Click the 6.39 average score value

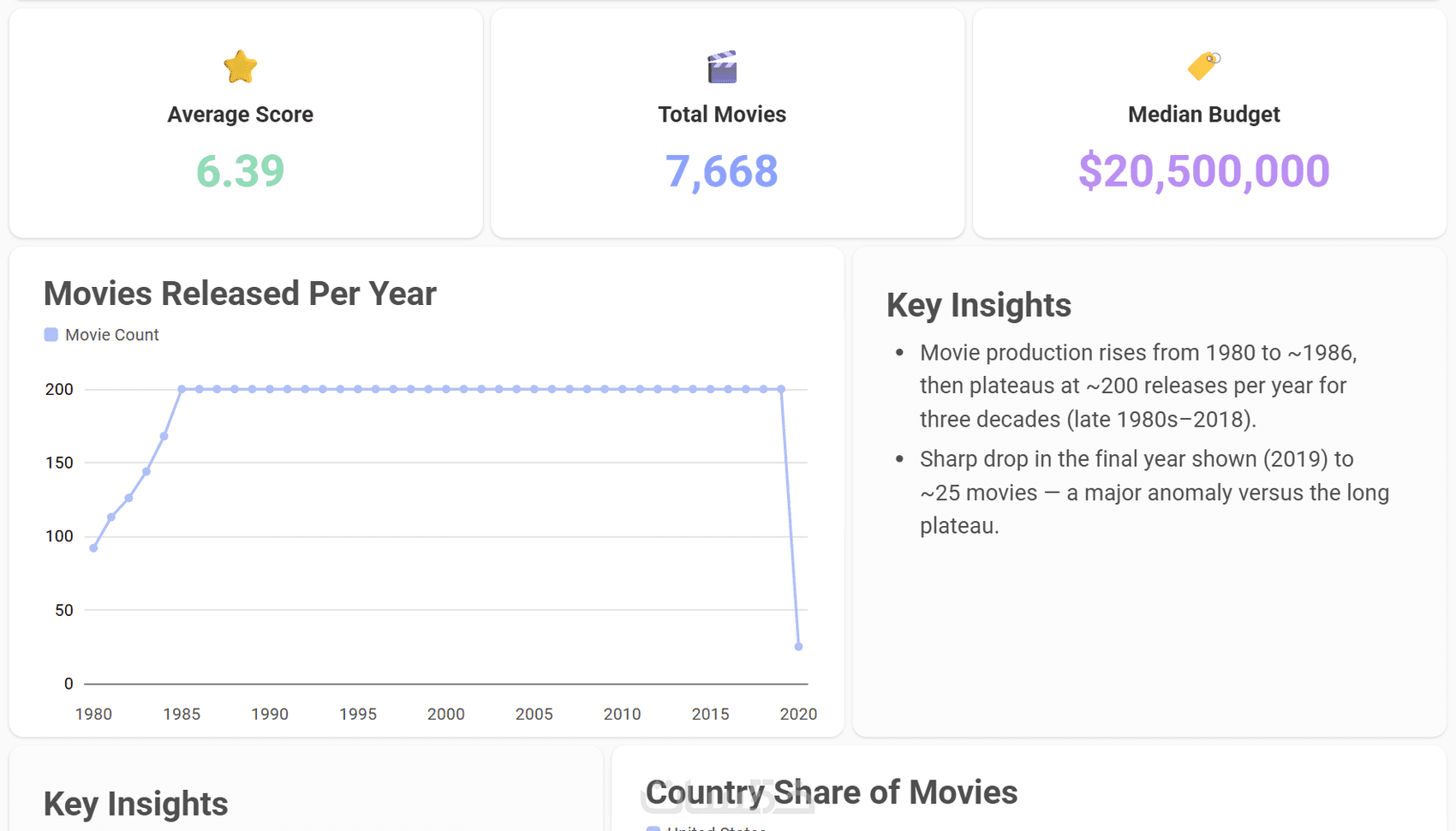pos(241,170)
